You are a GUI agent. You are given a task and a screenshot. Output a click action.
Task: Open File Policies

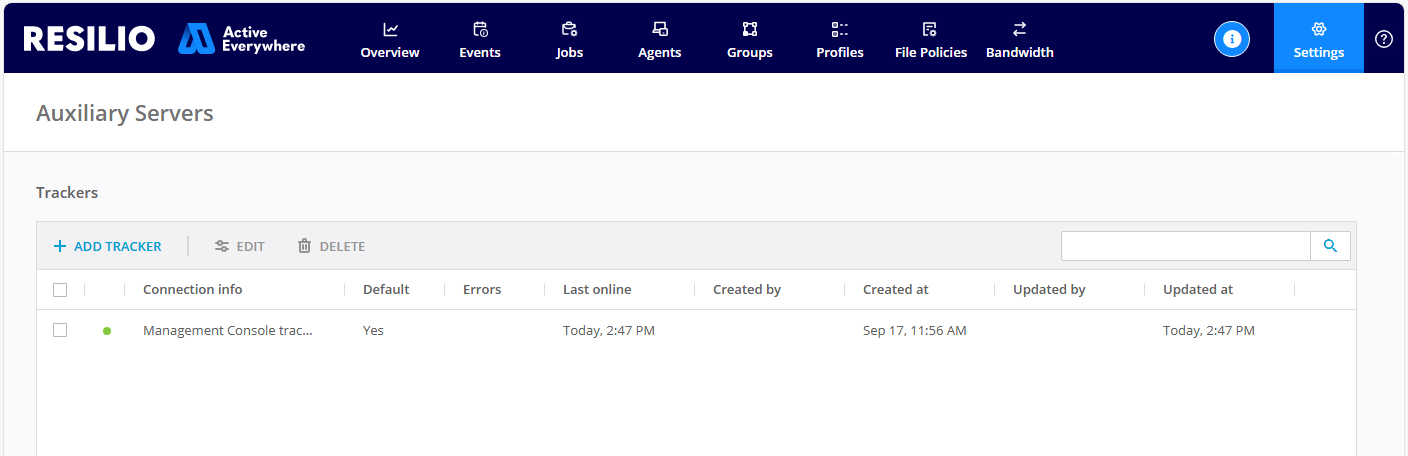tap(930, 40)
